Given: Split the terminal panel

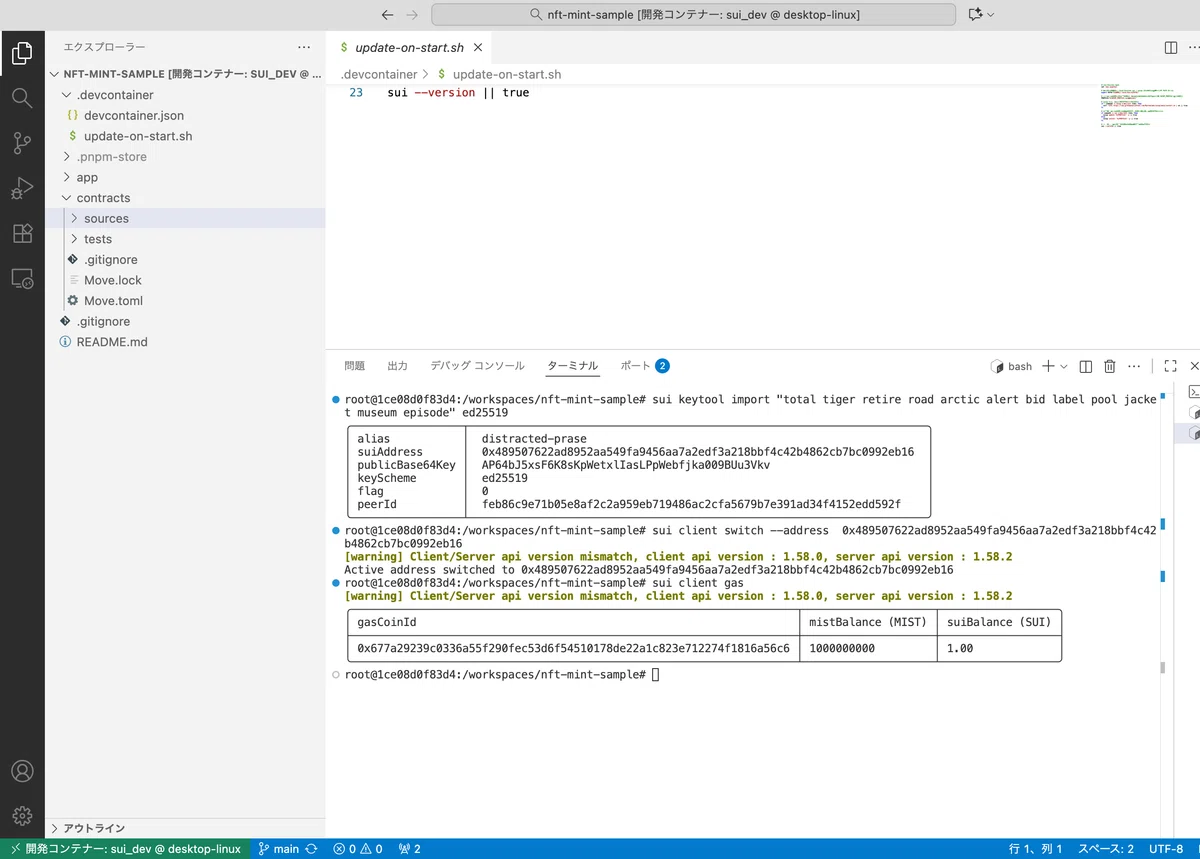Looking at the screenshot, I should (1085, 366).
